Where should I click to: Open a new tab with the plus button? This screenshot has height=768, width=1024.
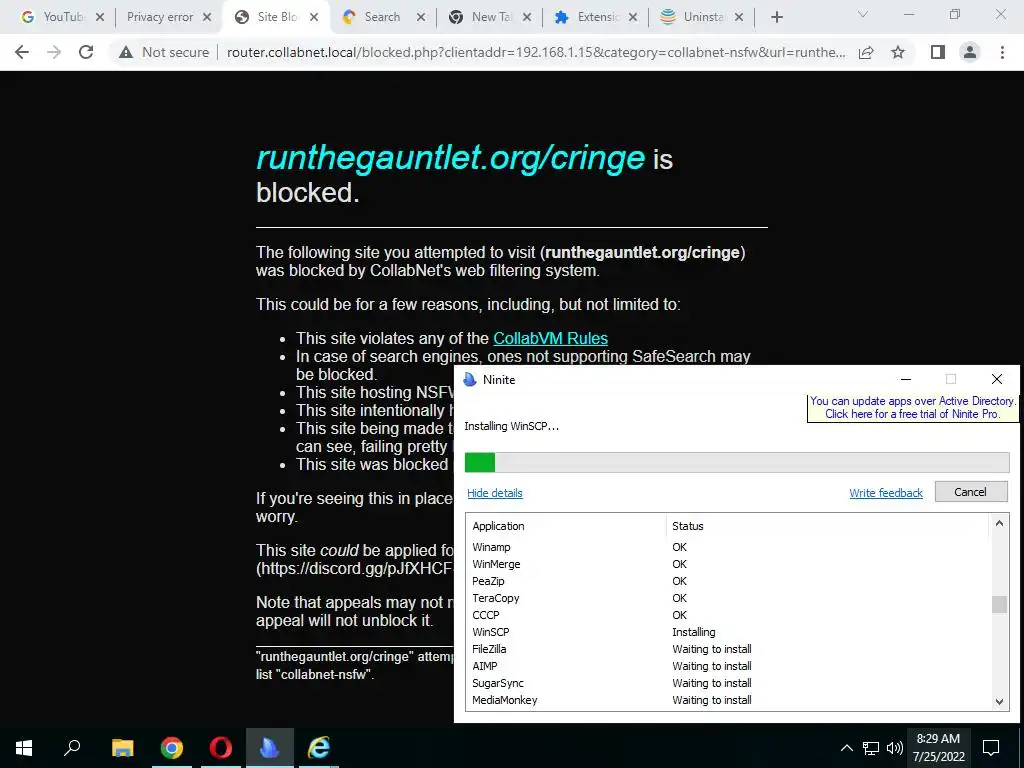pyautogui.click(x=776, y=17)
